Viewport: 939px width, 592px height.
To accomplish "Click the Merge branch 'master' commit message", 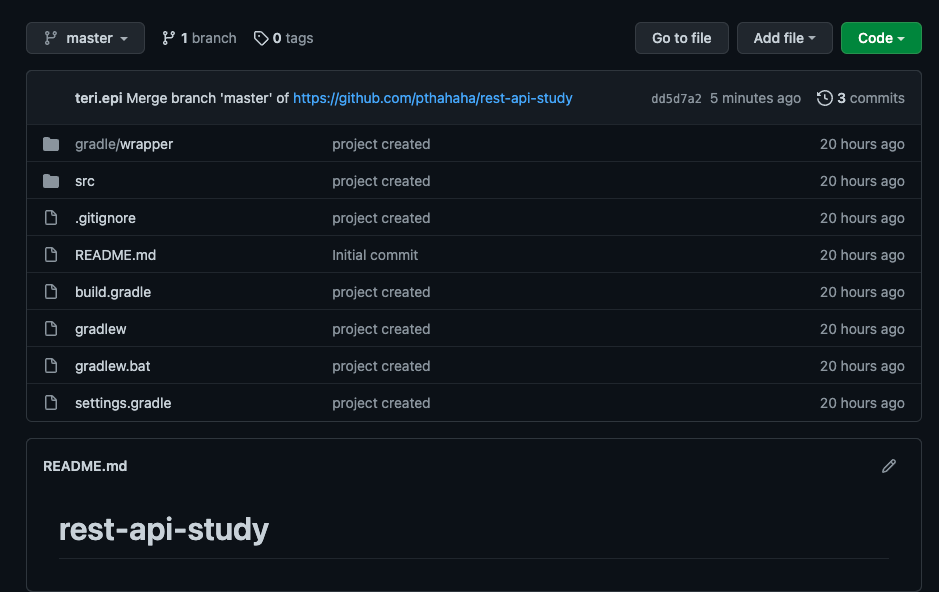I will pyautogui.click(x=207, y=98).
